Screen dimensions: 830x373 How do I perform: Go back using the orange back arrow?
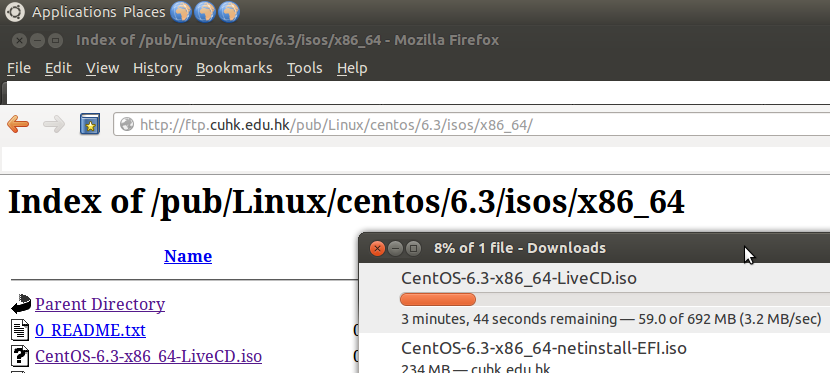[18, 125]
